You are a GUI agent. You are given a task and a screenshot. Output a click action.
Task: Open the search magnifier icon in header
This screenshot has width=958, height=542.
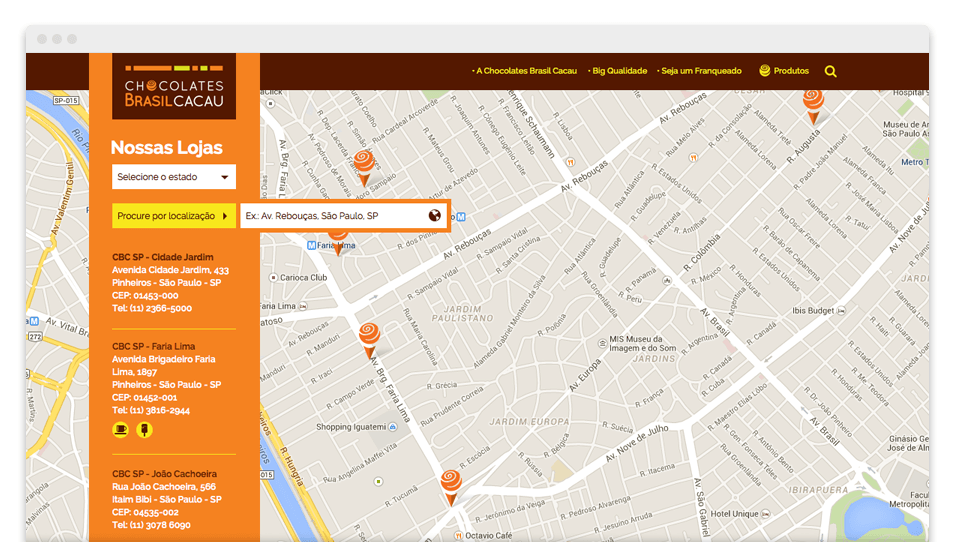coord(830,71)
